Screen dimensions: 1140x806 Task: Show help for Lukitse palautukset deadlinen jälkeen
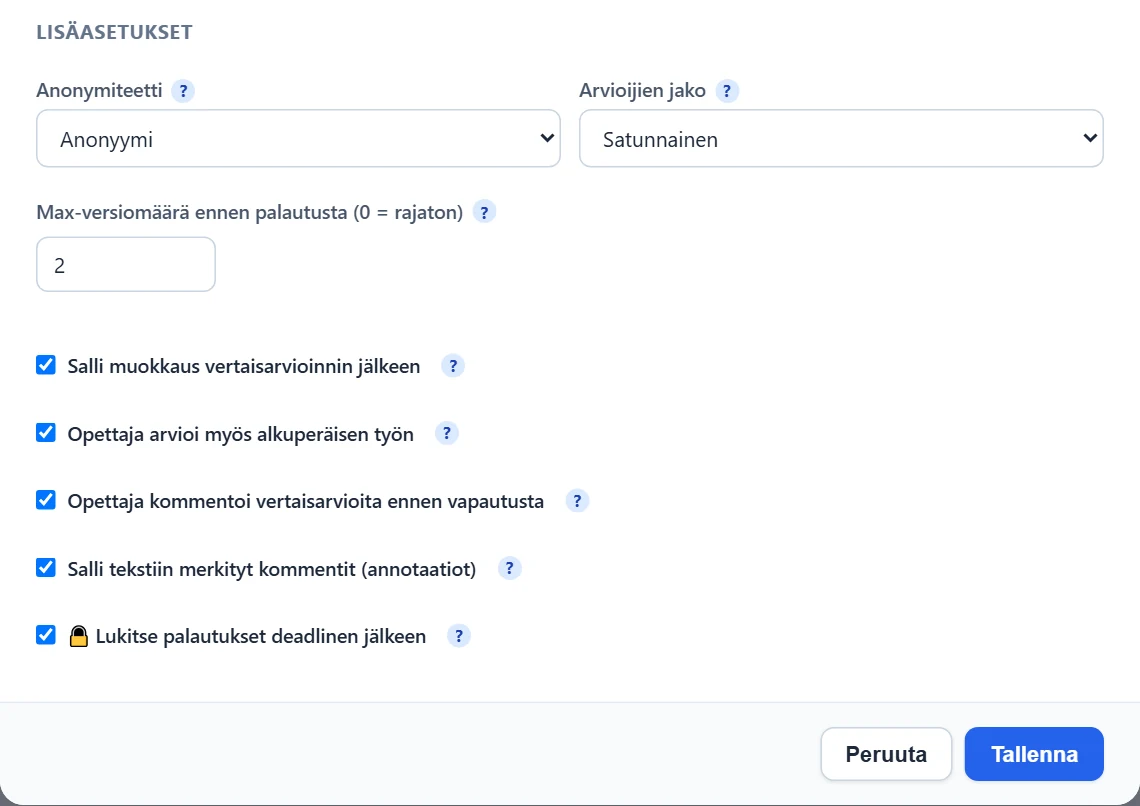pos(459,636)
